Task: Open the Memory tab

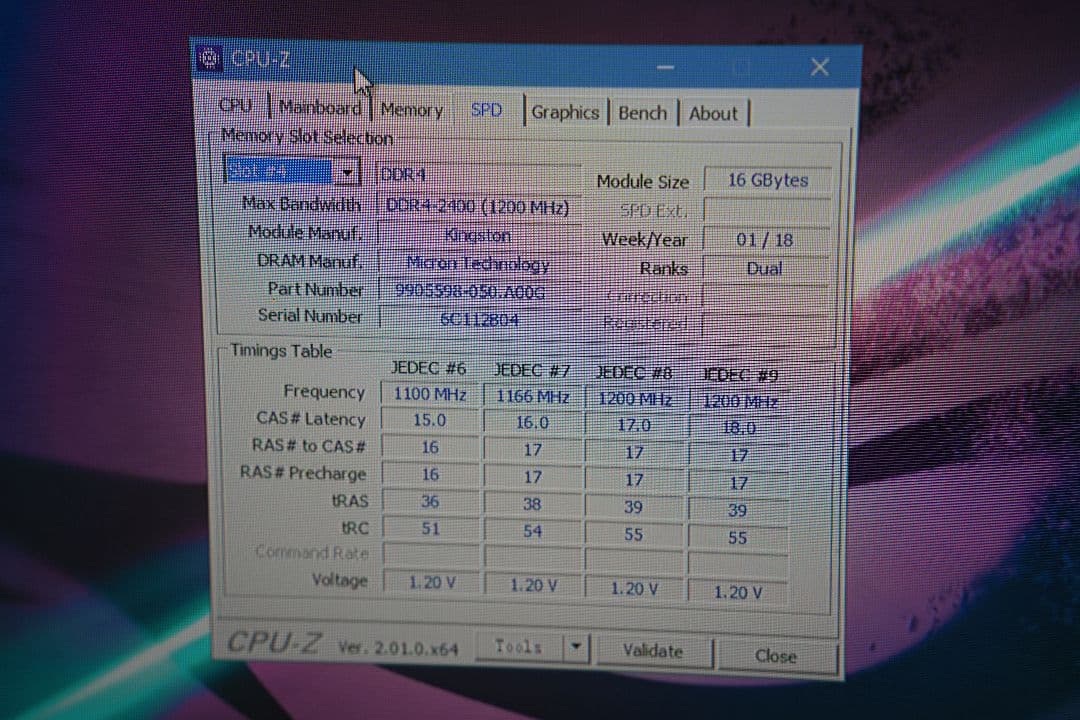Action: coord(412,110)
